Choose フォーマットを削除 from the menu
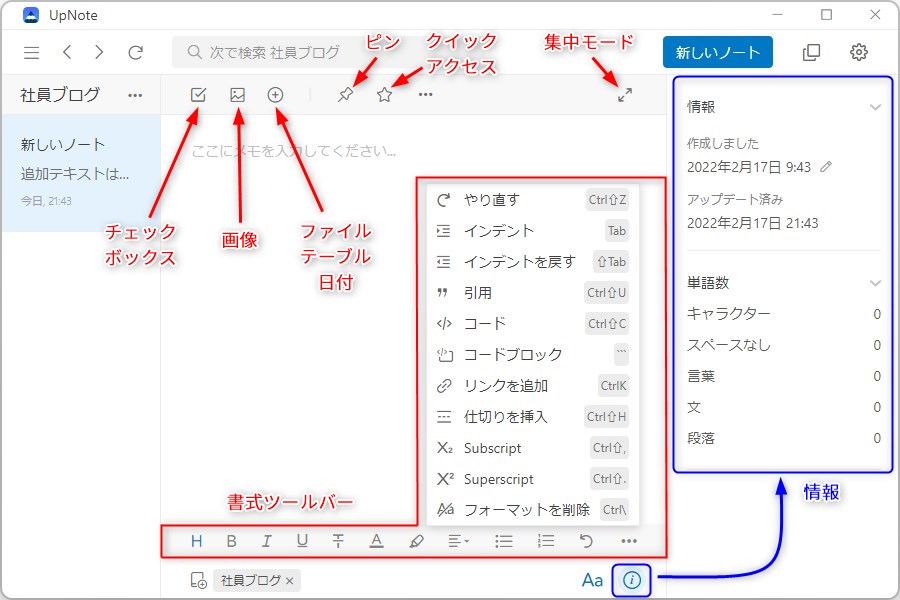The height and width of the screenshot is (600, 900). (532, 509)
